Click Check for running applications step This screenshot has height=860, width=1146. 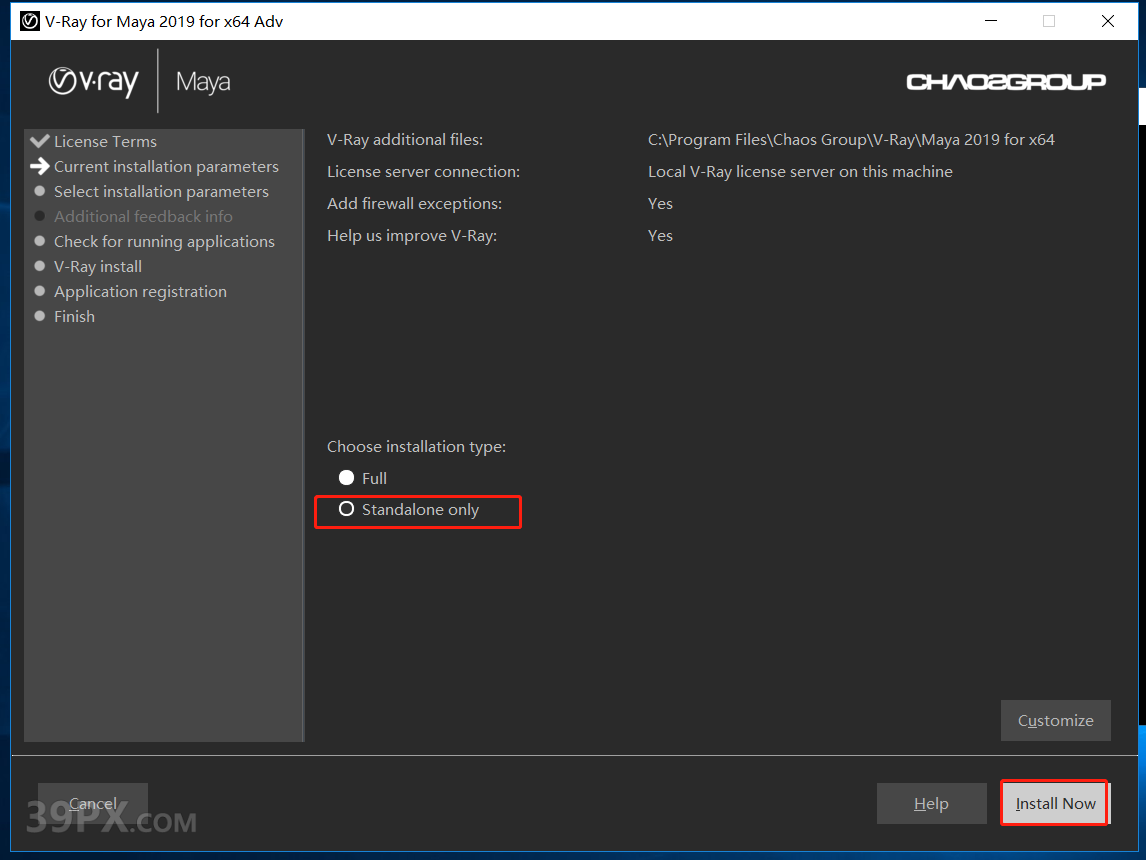[x=164, y=241]
